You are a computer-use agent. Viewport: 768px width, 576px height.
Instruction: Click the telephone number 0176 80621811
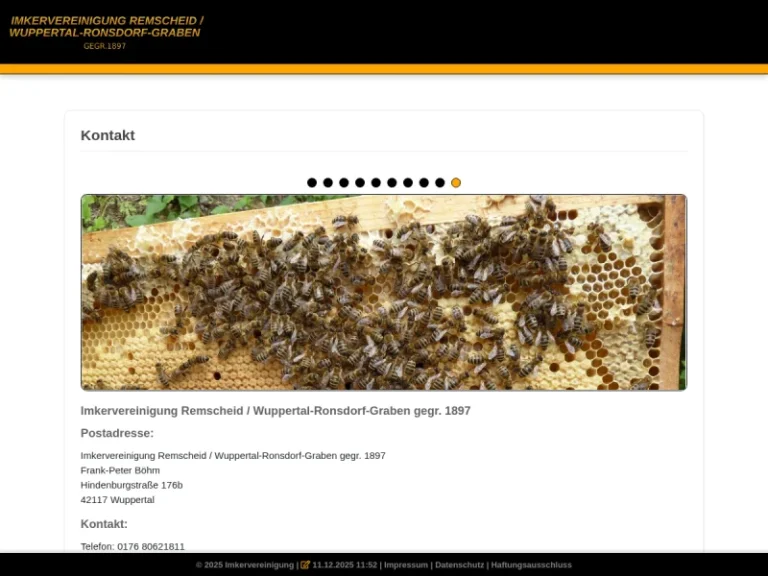pos(151,547)
